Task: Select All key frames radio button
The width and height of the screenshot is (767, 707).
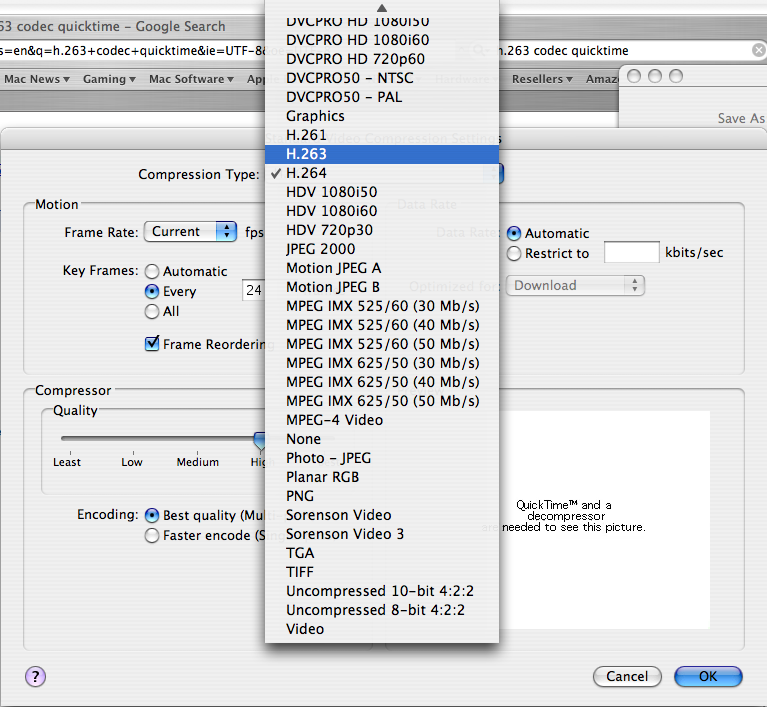Action: 152,311
